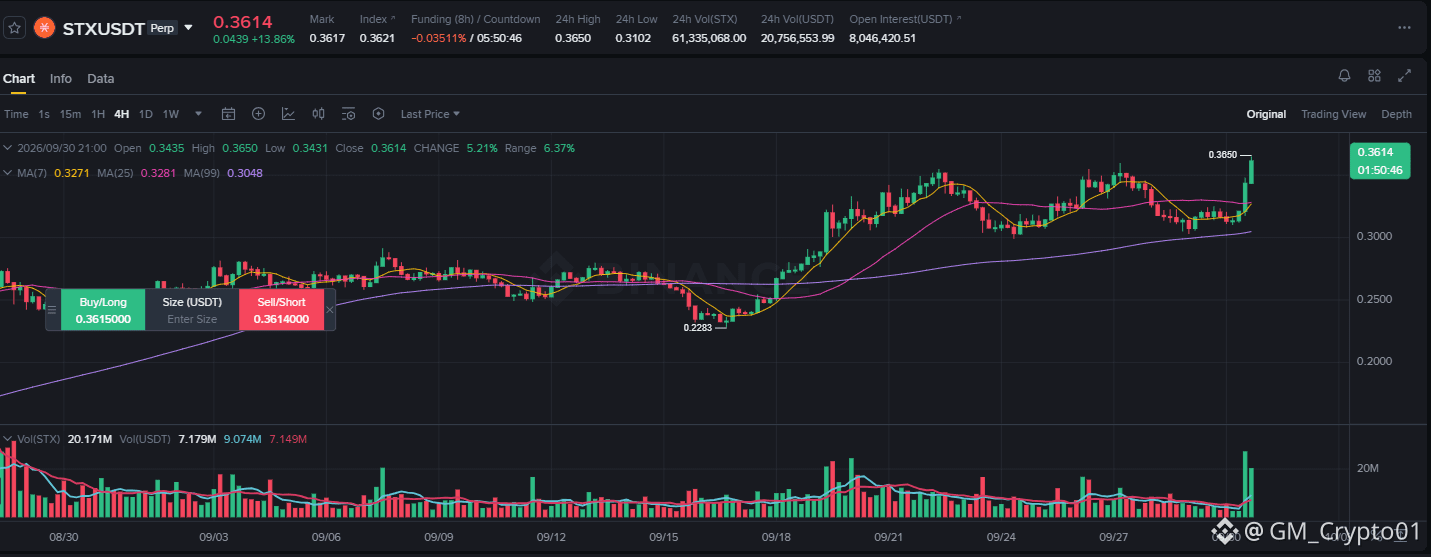
Task: Switch to the Depth view
Action: point(1396,114)
